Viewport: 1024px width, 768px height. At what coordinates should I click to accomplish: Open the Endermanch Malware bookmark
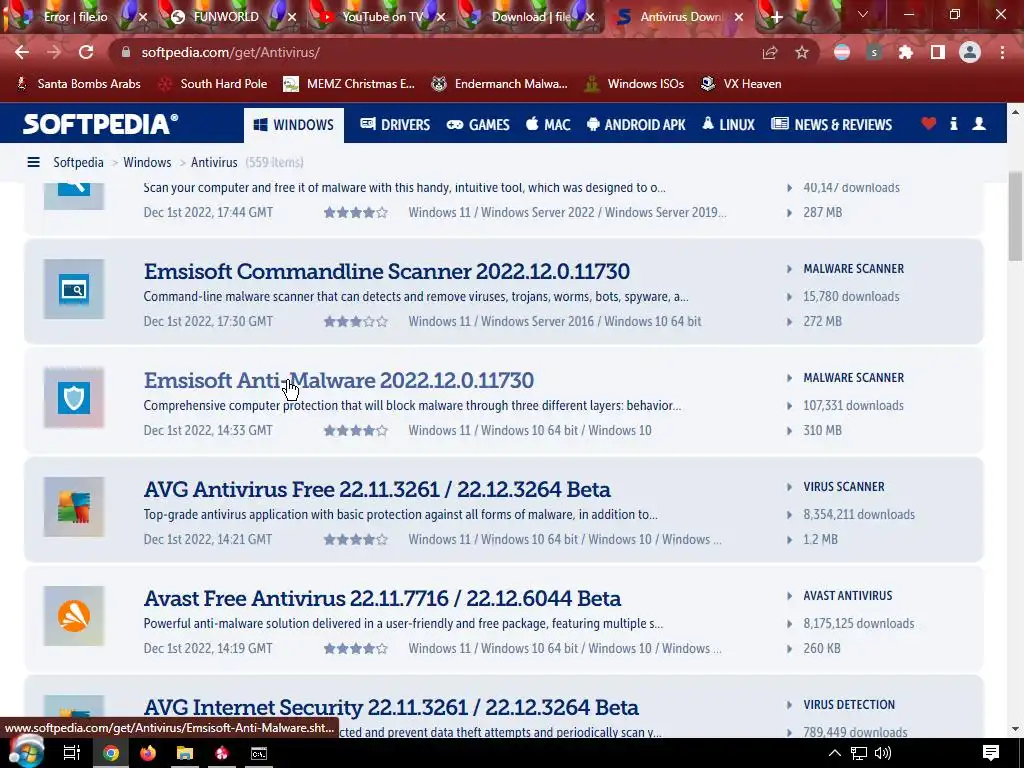coord(500,84)
